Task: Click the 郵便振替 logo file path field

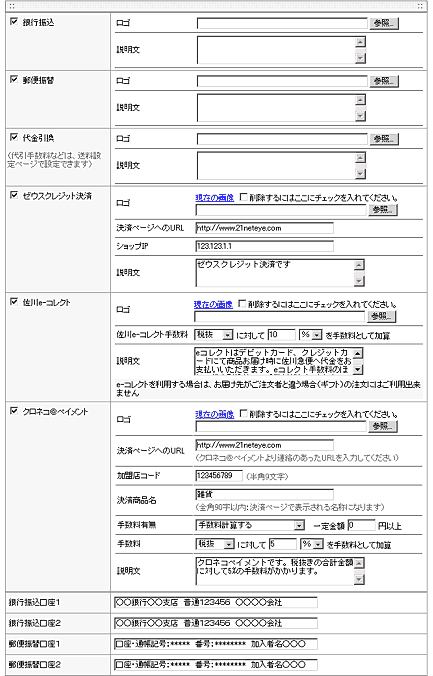Action: 282,81
